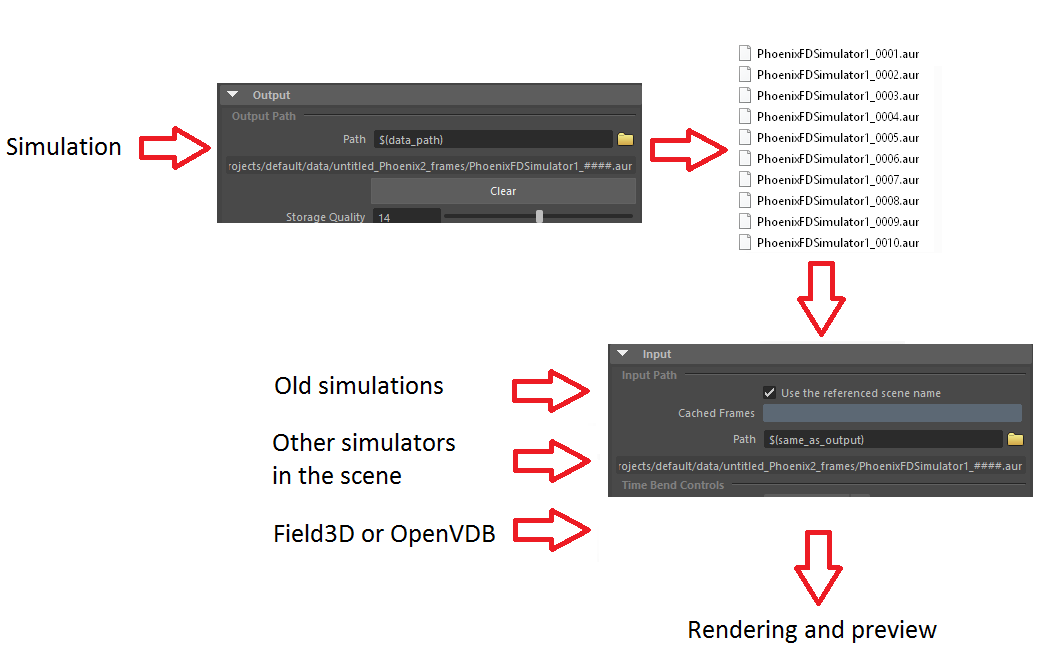Screen dimensions: 1044x651
Task: Collapse the Output rollout triangle
Action: pyautogui.click(x=232, y=95)
